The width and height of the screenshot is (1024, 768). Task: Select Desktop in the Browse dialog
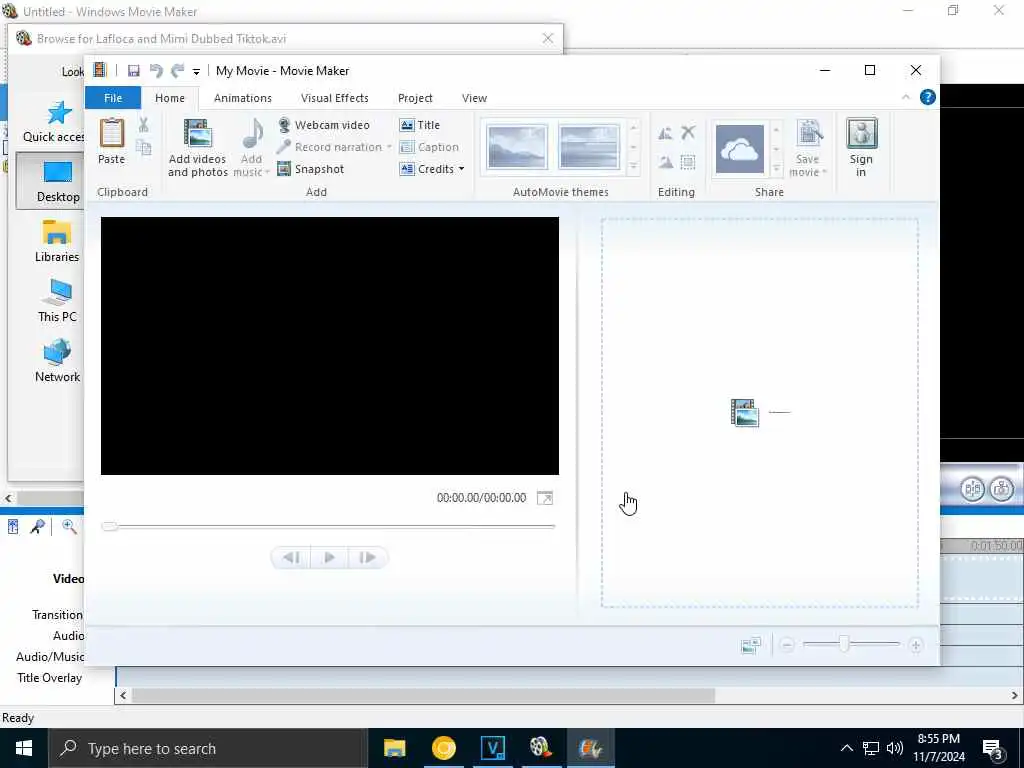pyautogui.click(x=52, y=181)
